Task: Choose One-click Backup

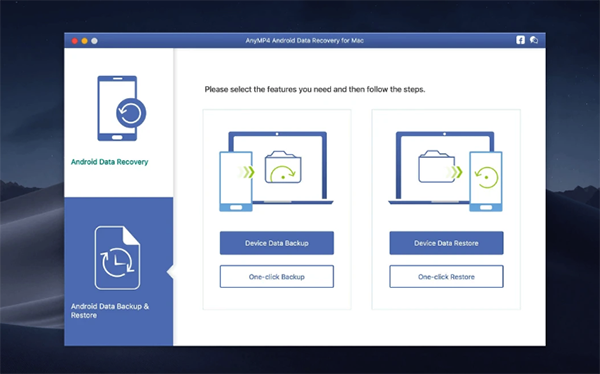Action: pos(277,276)
